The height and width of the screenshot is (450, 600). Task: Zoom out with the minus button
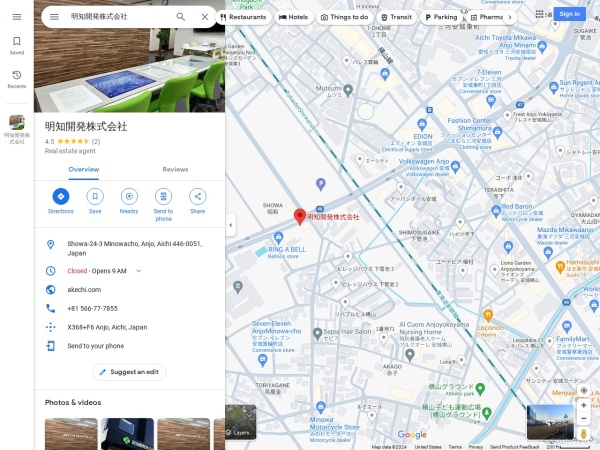pyautogui.click(x=584, y=419)
